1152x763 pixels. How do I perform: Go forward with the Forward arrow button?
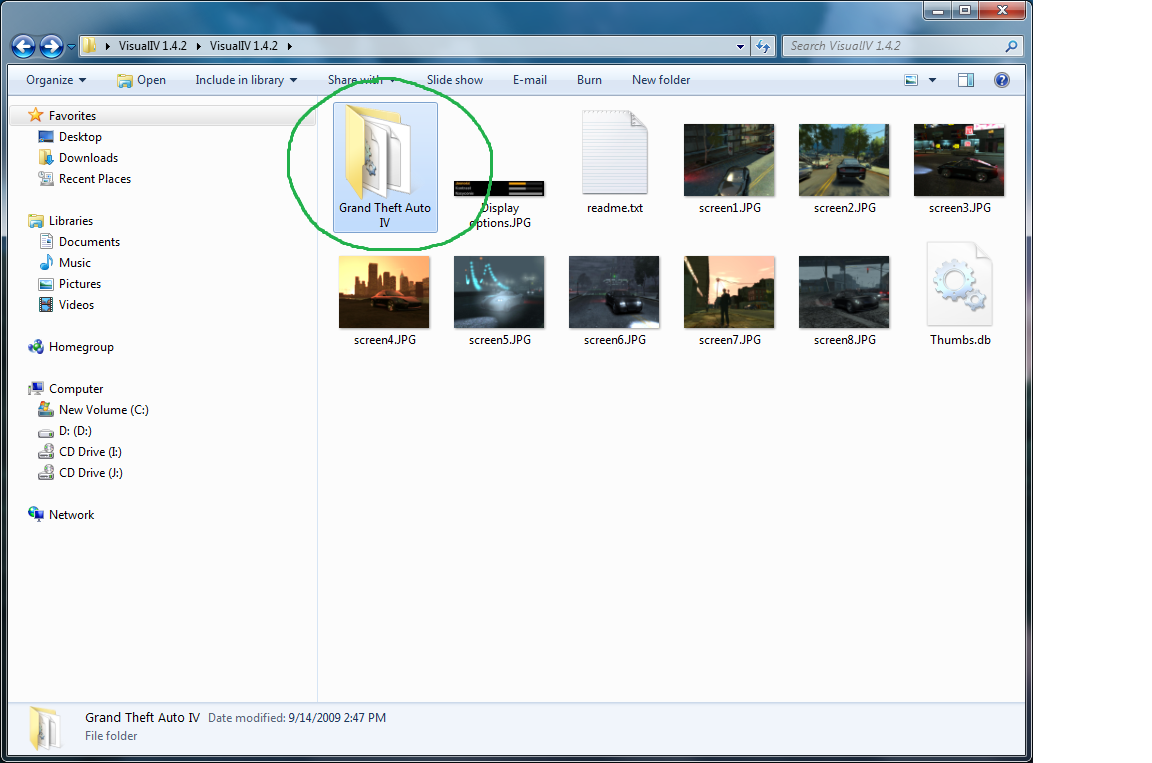51,46
